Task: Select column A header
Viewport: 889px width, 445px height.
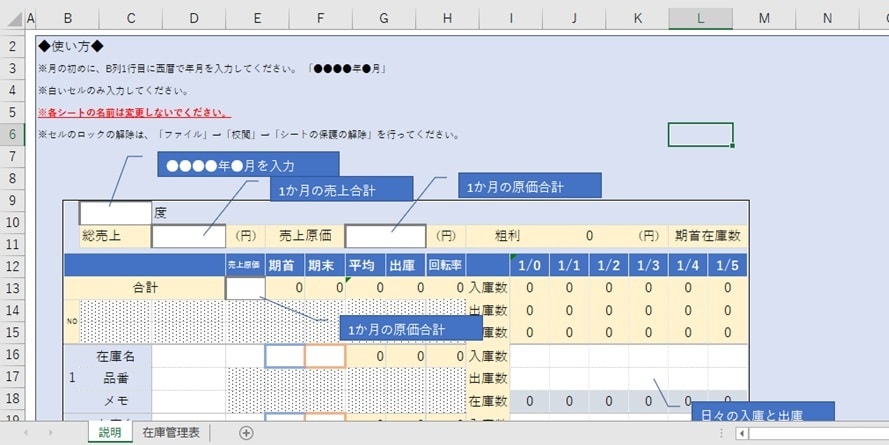Action: pos(31,19)
